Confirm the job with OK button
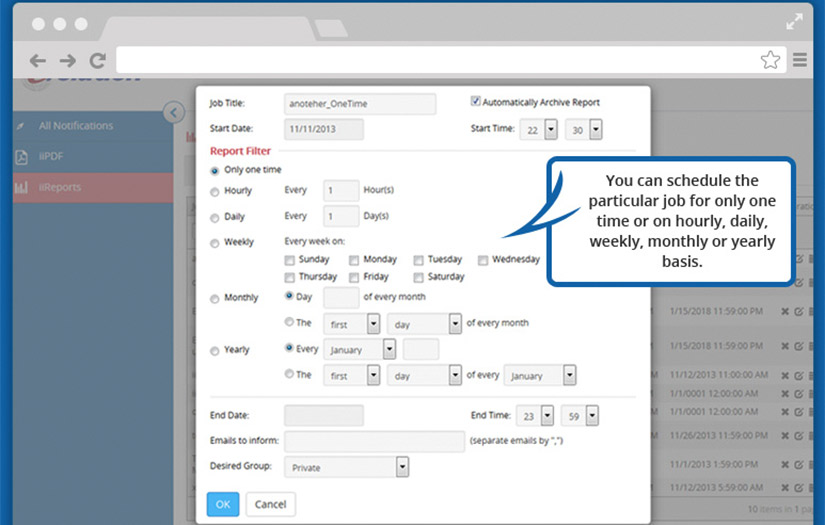825x525 pixels. (223, 504)
